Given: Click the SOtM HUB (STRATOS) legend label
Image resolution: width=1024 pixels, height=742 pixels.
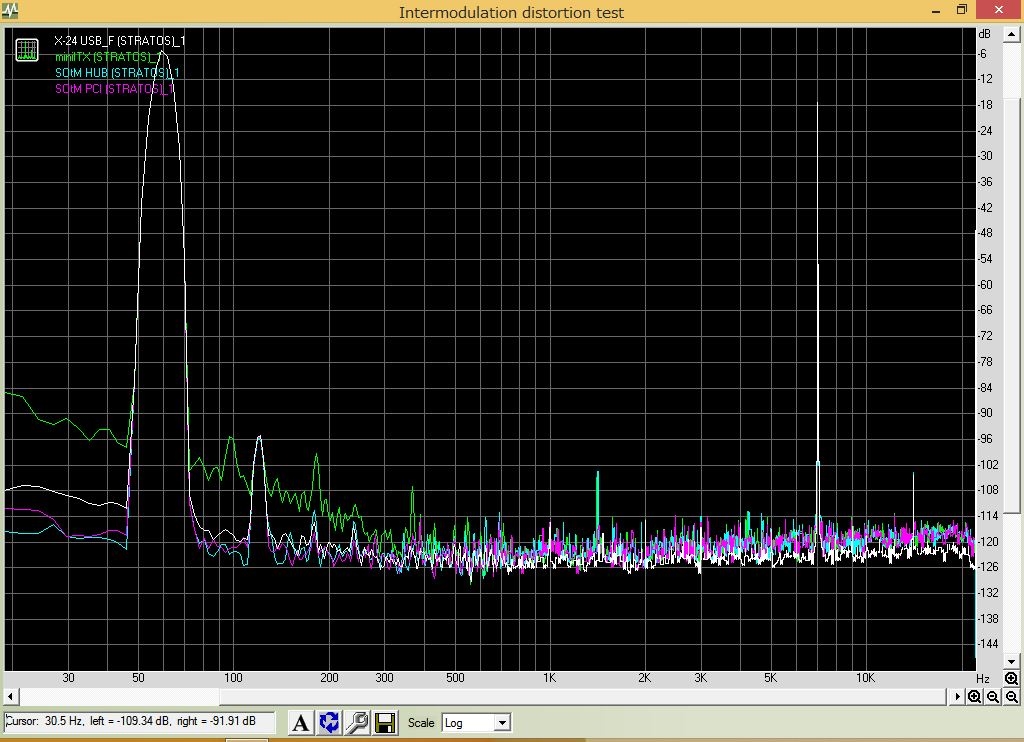Looking at the screenshot, I should (116, 73).
